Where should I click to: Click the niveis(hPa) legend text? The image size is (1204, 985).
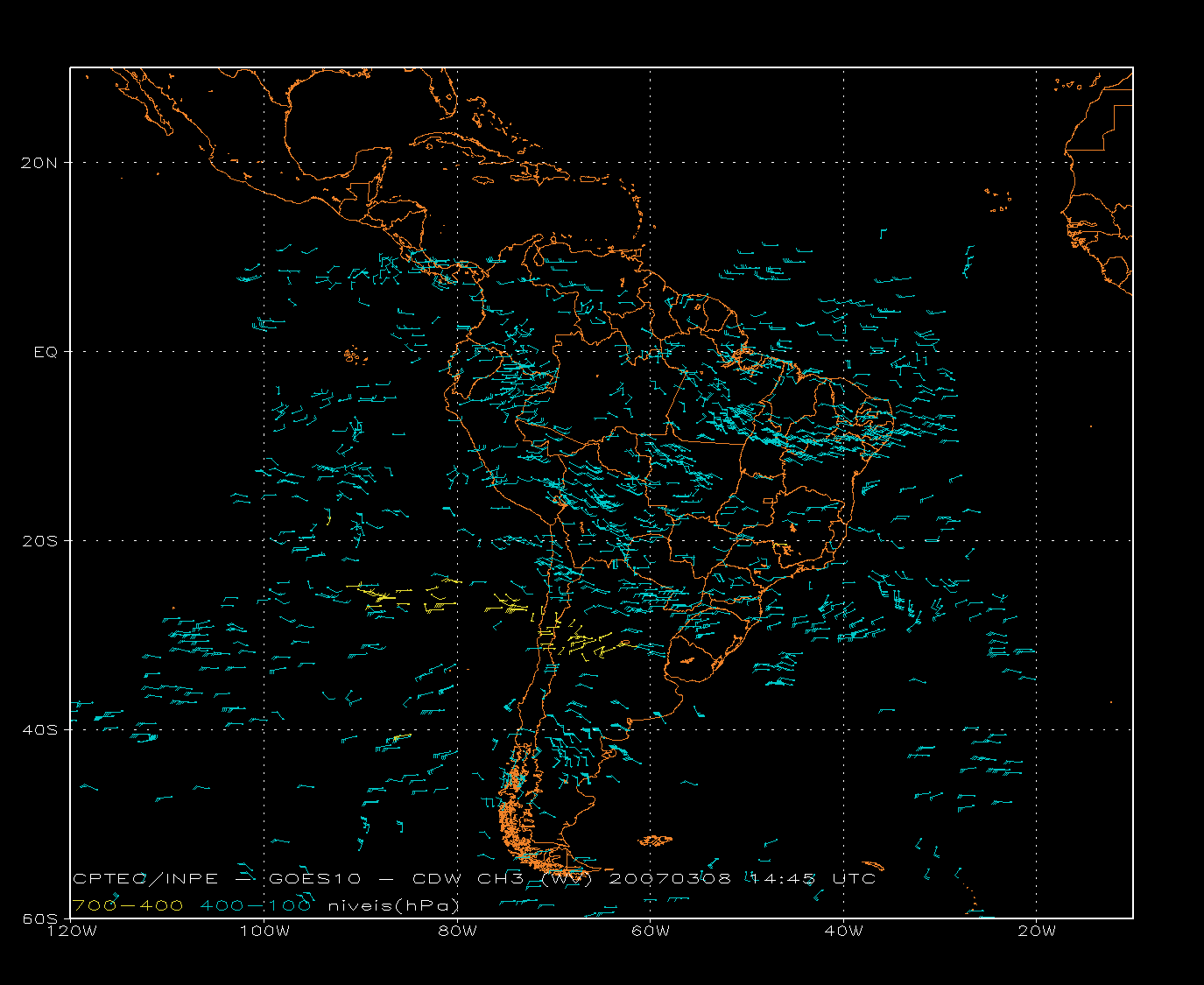[x=393, y=906]
